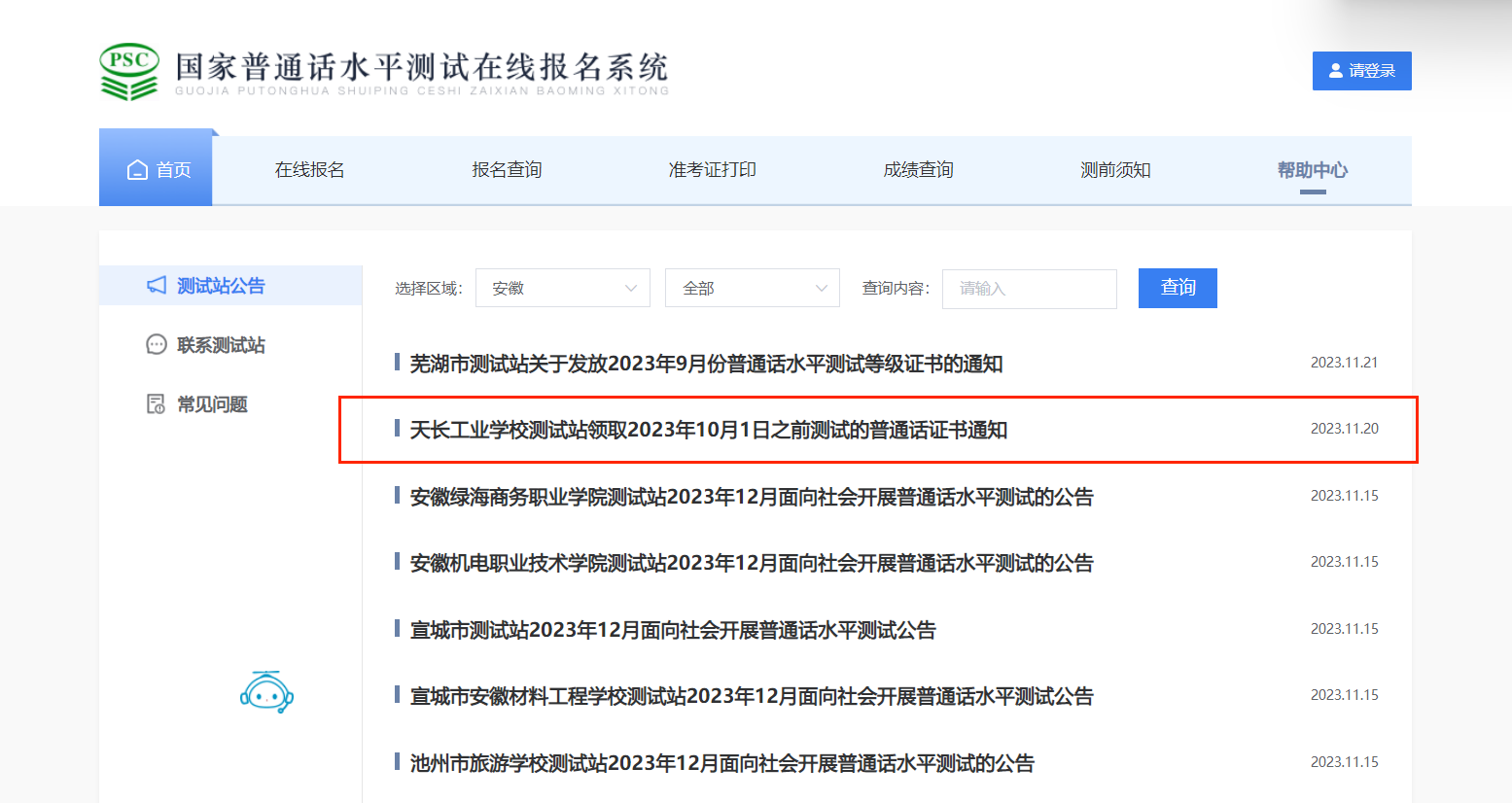Viewport: 1512px width, 803px height.
Task: Click the blue 查询 search button
Action: tap(1178, 288)
